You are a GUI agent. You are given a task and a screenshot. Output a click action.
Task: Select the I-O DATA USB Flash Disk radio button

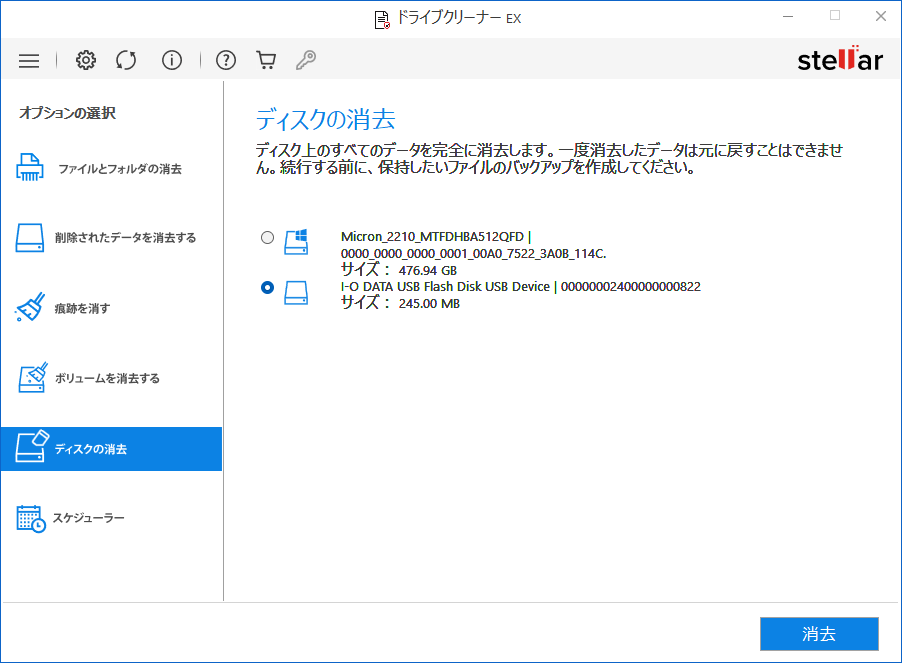[x=267, y=288]
